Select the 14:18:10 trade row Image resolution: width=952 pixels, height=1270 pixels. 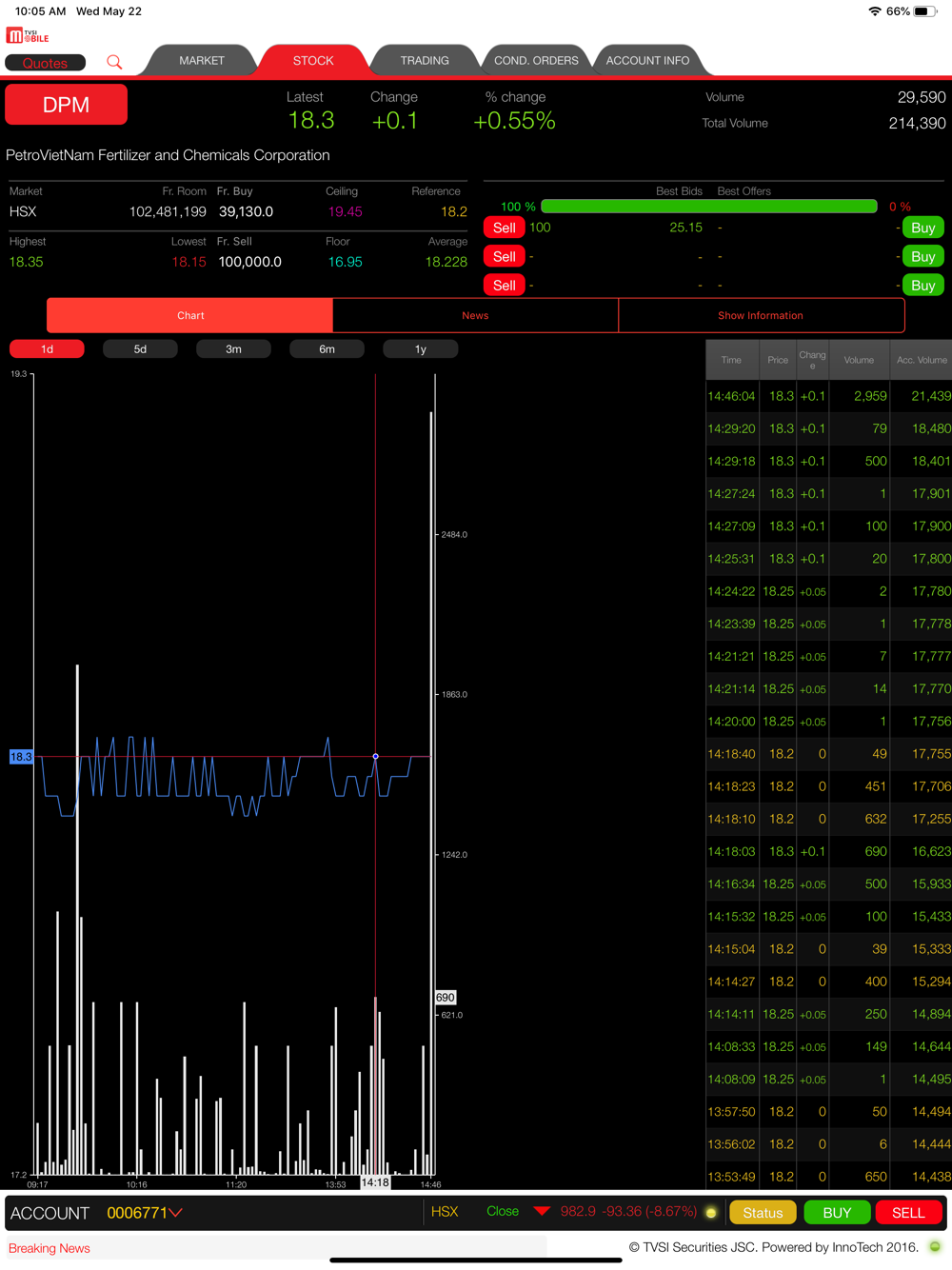click(829, 819)
